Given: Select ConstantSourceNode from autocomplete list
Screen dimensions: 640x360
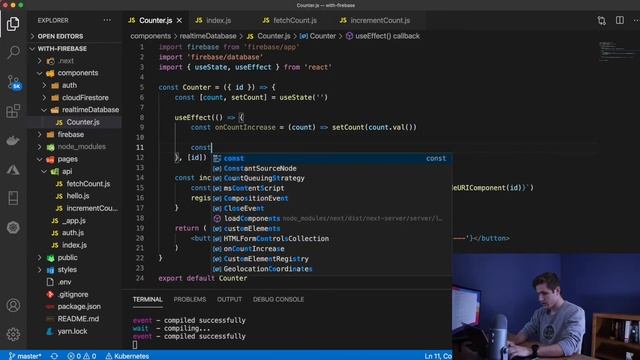Looking at the screenshot, I should 331,168.
